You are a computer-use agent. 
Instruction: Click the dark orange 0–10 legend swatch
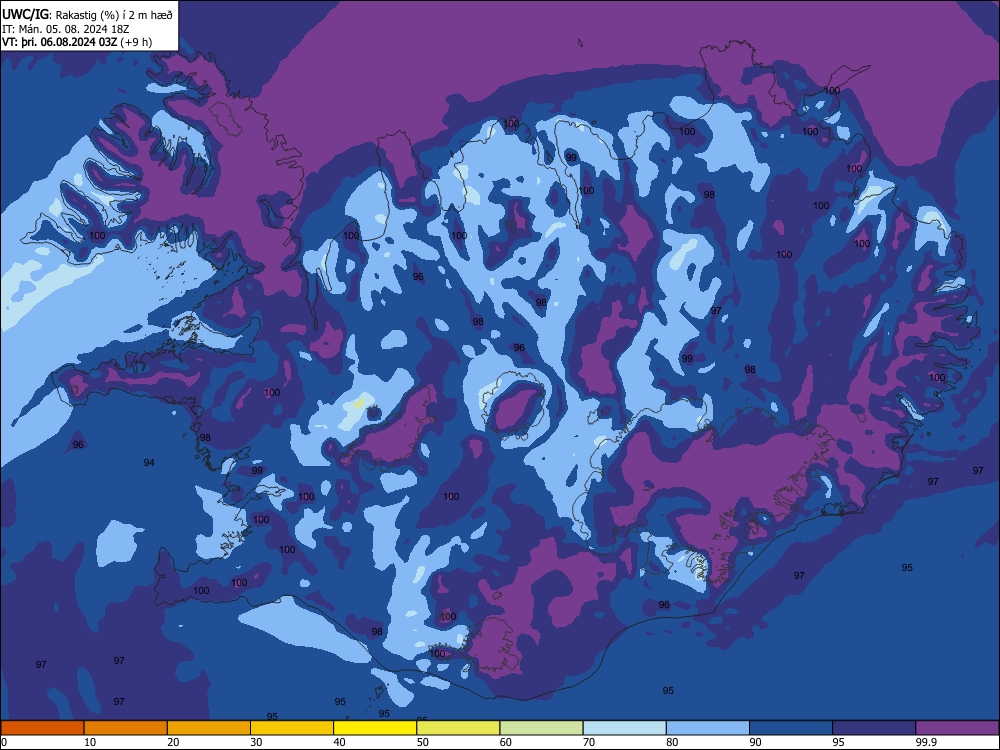[x=42, y=728]
